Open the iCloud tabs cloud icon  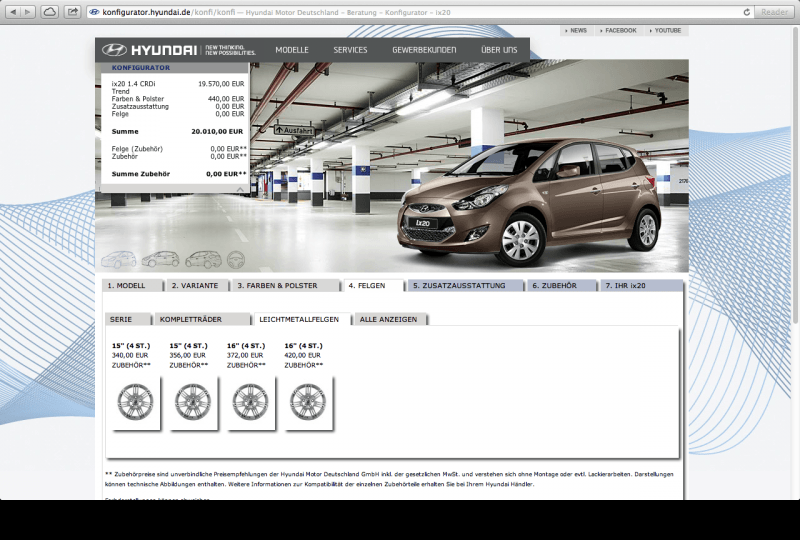(x=49, y=12)
